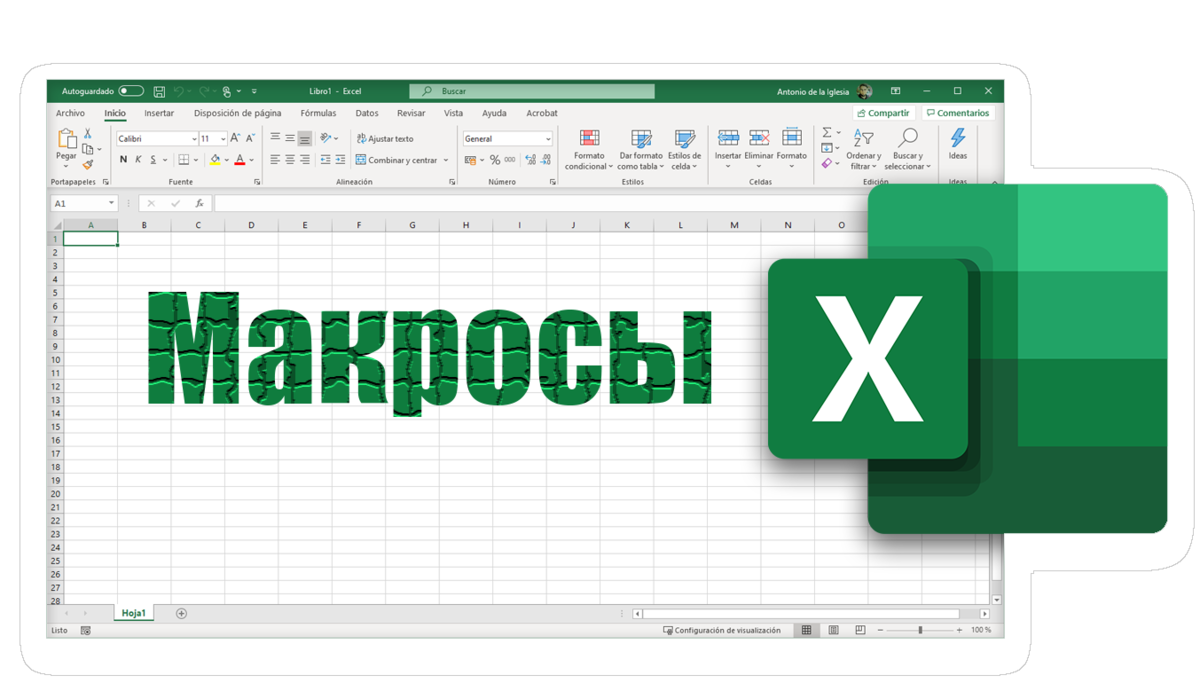1200x699 pixels.
Task: Open the Archivo menu
Action: point(70,113)
